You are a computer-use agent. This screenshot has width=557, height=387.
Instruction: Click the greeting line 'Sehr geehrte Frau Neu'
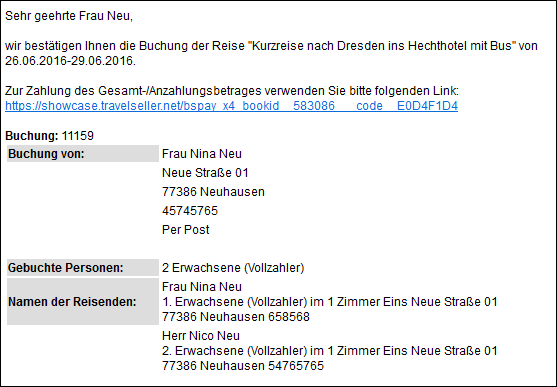pyautogui.click(x=69, y=16)
